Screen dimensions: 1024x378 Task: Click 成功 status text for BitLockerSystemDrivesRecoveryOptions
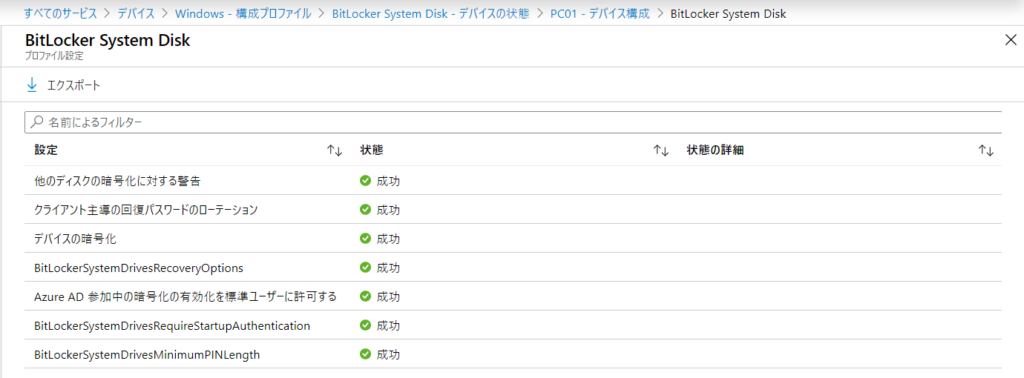(388, 268)
